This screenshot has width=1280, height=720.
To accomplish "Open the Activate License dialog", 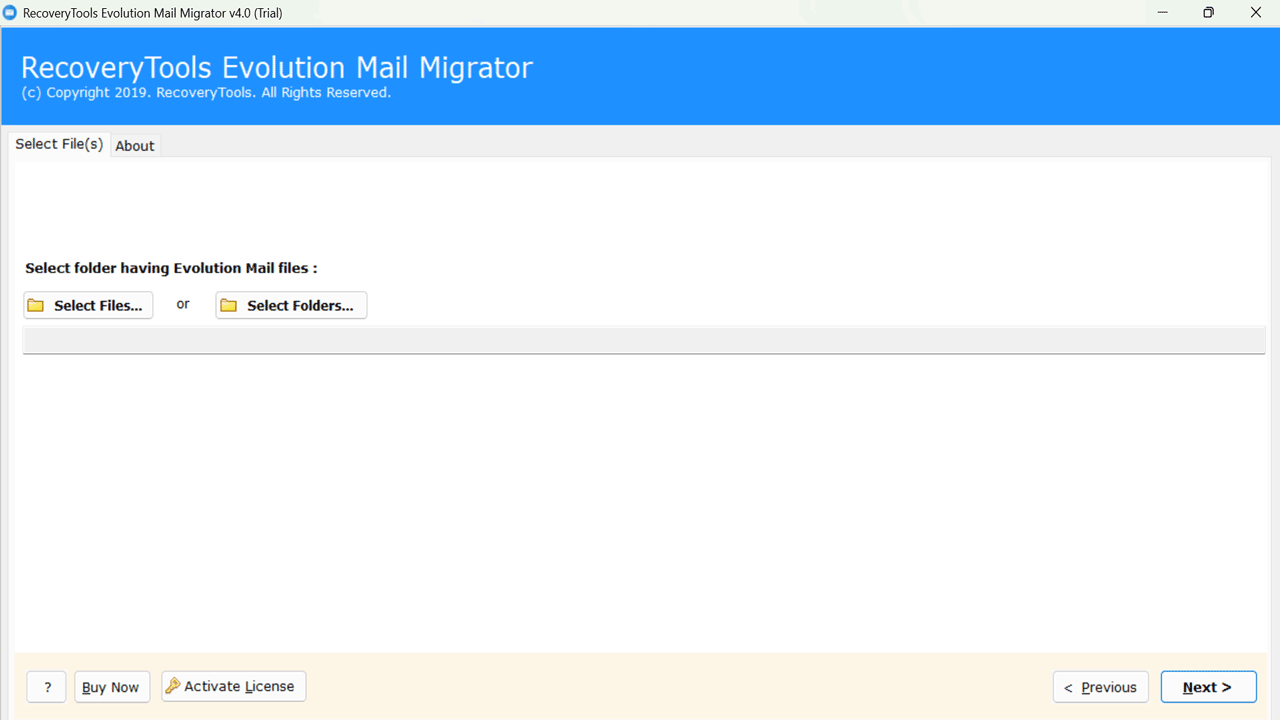I will [234, 686].
